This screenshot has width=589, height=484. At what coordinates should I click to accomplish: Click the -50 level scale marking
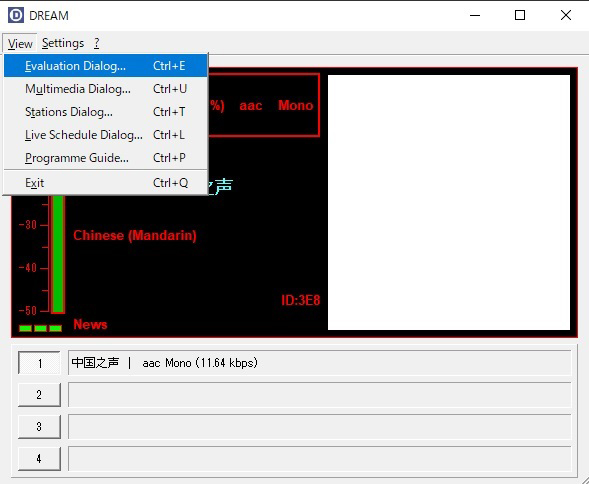click(x=28, y=311)
